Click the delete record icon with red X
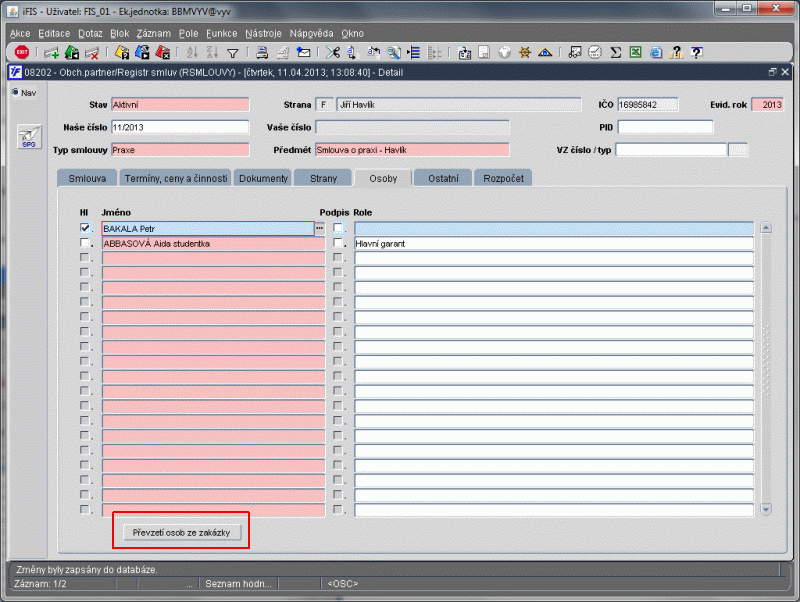 [92, 52]
